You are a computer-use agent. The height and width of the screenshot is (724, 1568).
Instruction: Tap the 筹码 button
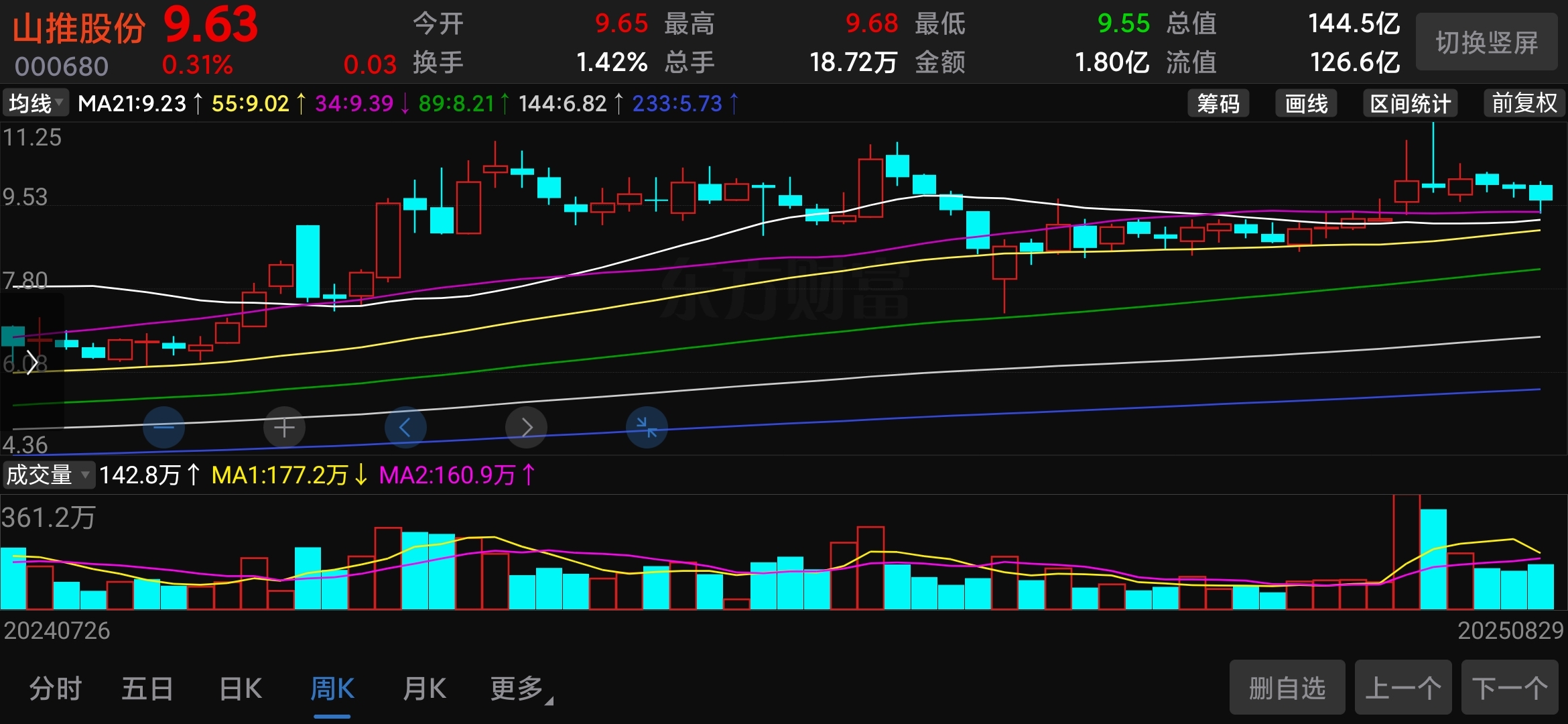pyautogui.click(x=1218, y=103)
